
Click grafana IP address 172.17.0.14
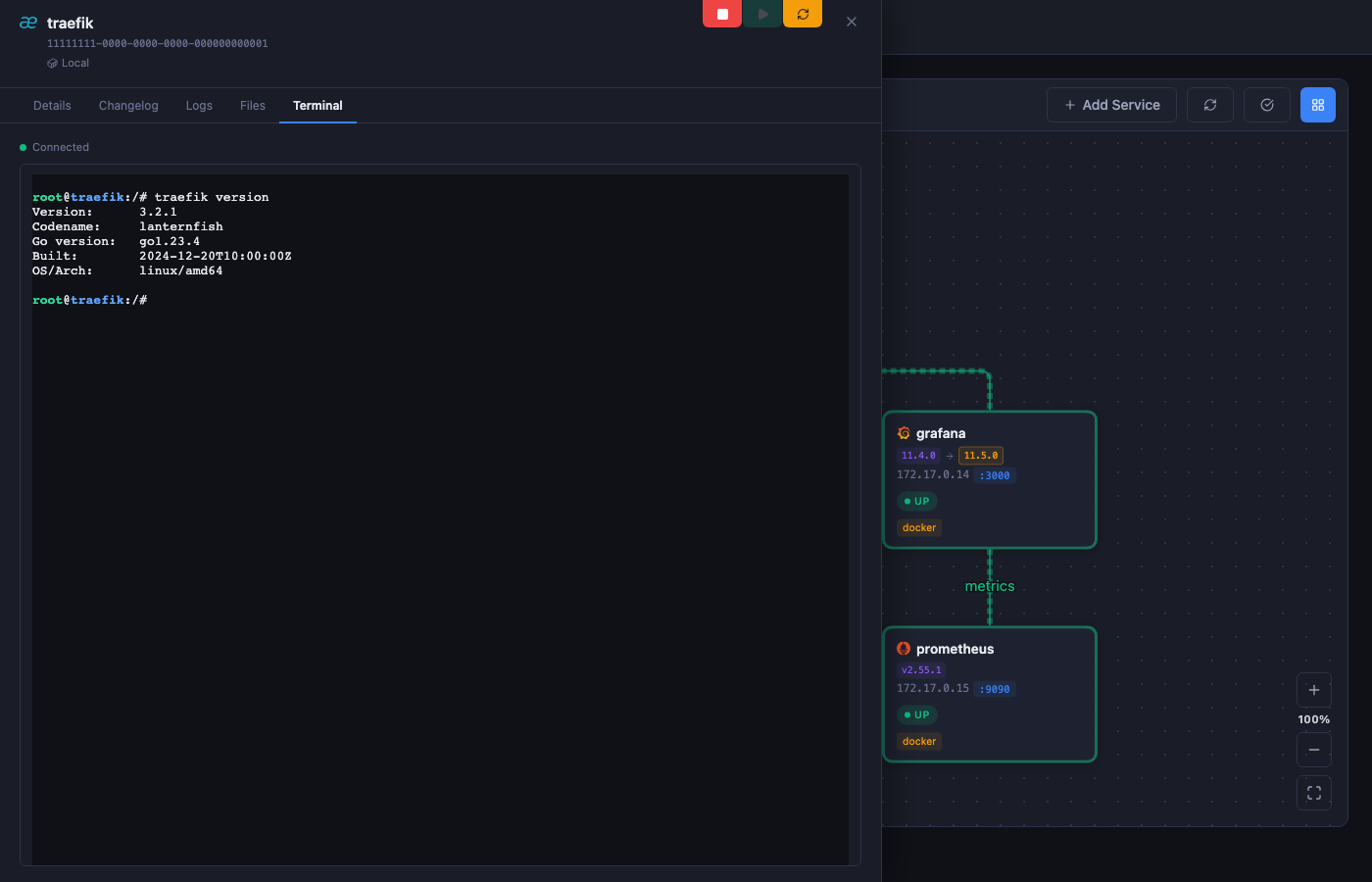pyautogui.click(x=933, y=474)
